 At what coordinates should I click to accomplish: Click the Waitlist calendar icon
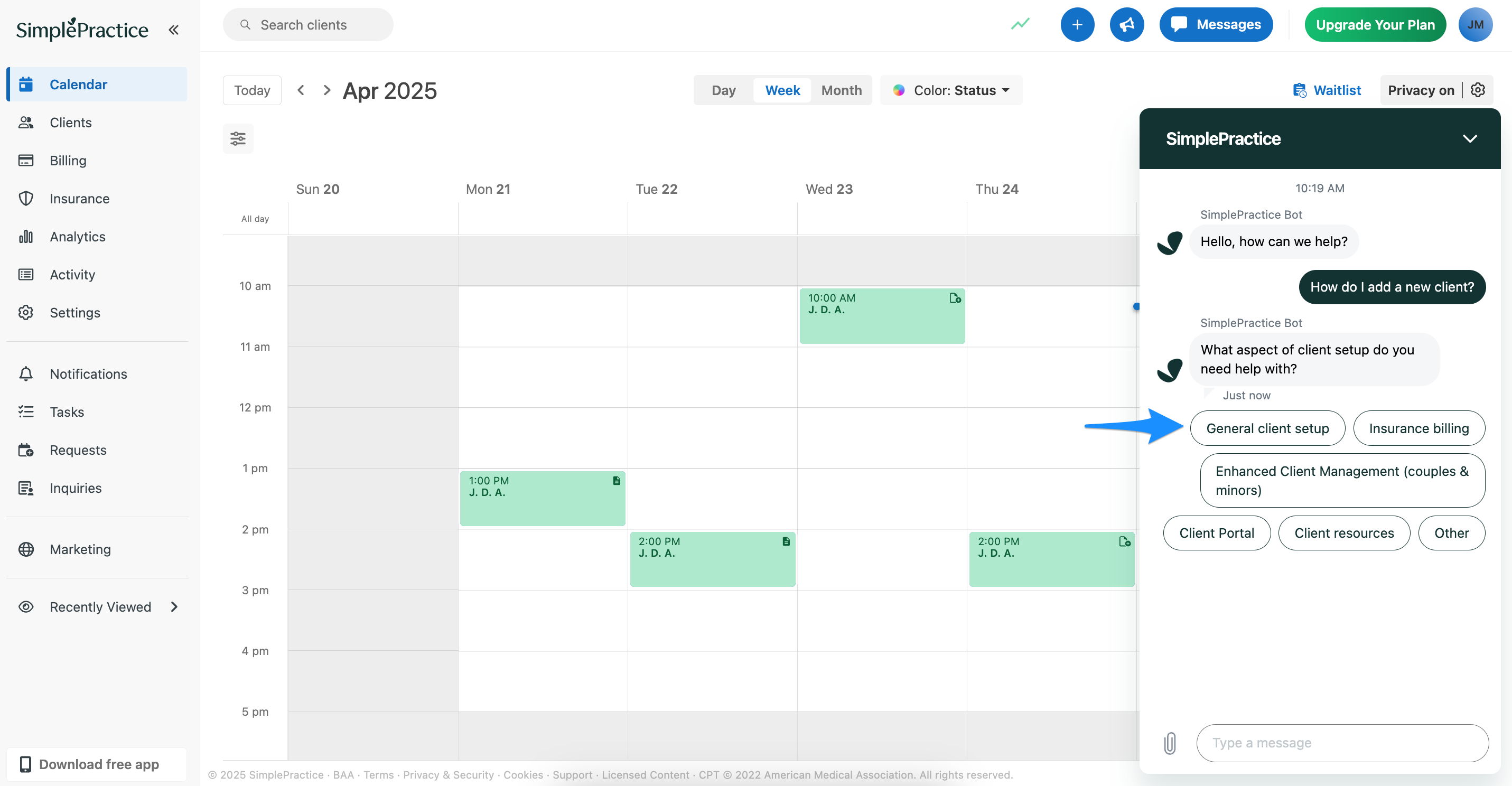tap(1300, 90)
